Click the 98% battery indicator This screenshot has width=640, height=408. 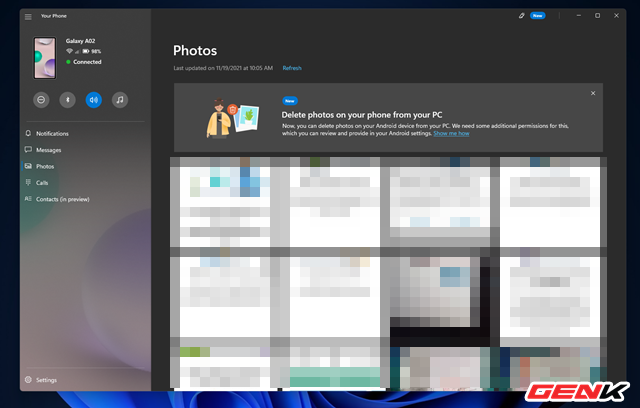tap(92, 51)
